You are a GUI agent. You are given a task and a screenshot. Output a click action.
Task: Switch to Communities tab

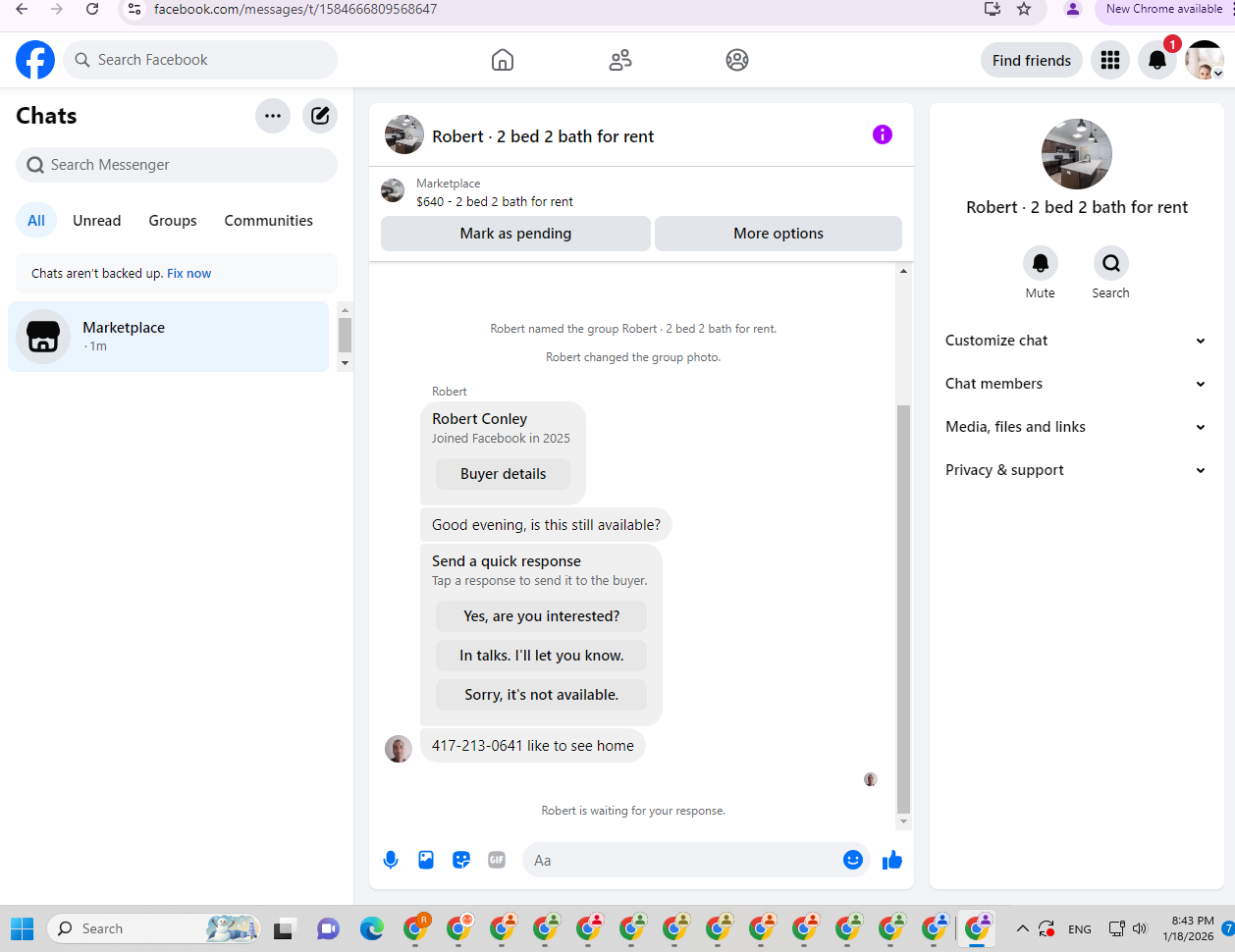(269, 221)
